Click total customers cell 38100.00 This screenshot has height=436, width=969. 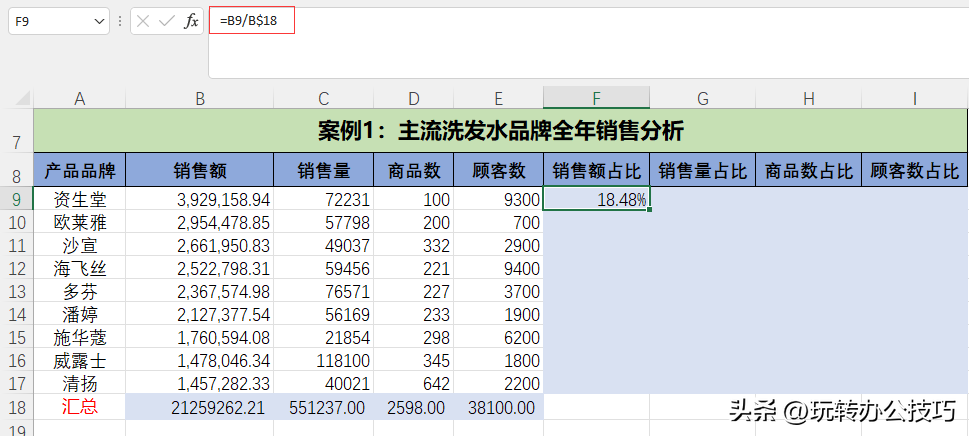(499, 408)
